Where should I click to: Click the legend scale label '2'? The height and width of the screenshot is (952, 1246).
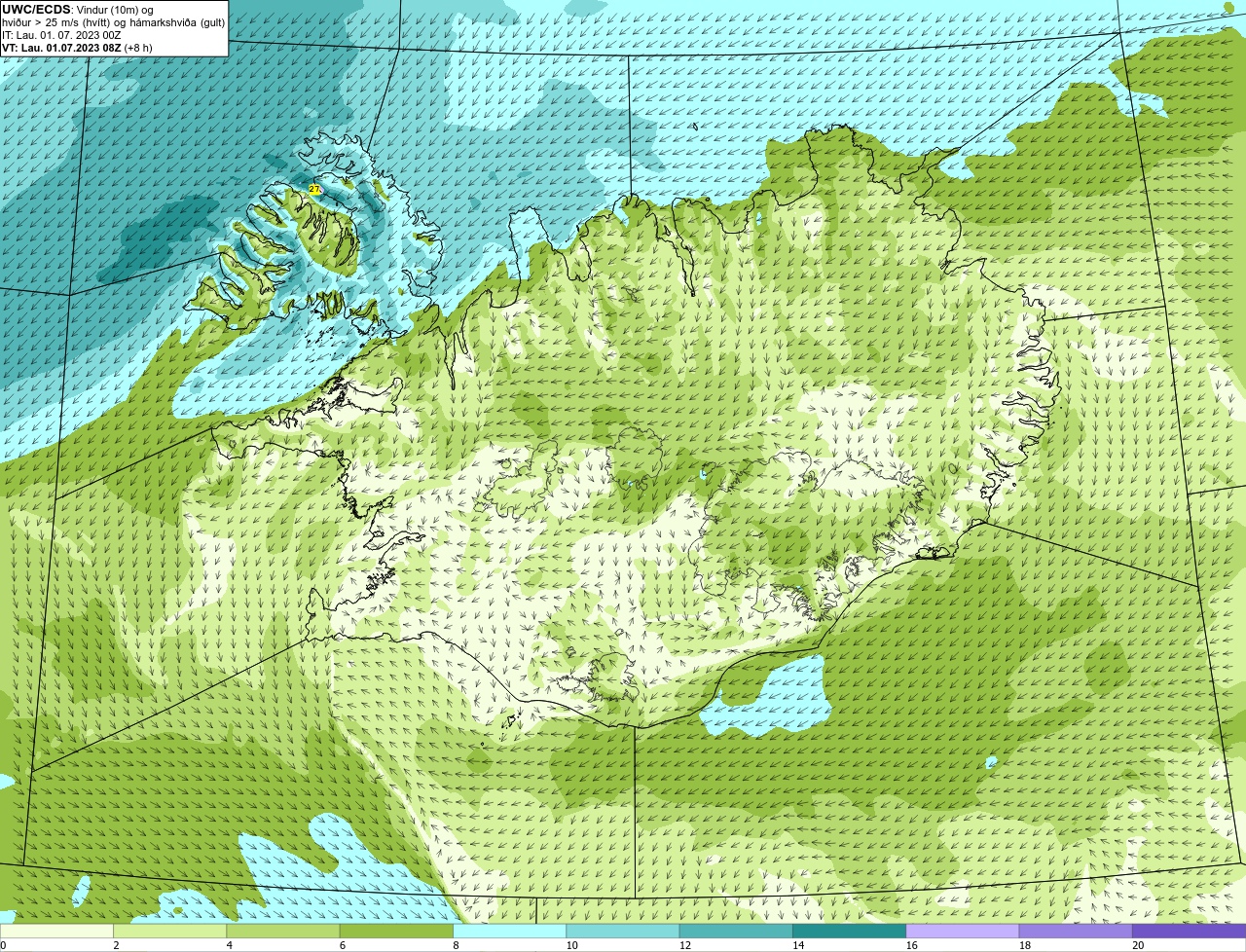(x=116, y=945)
